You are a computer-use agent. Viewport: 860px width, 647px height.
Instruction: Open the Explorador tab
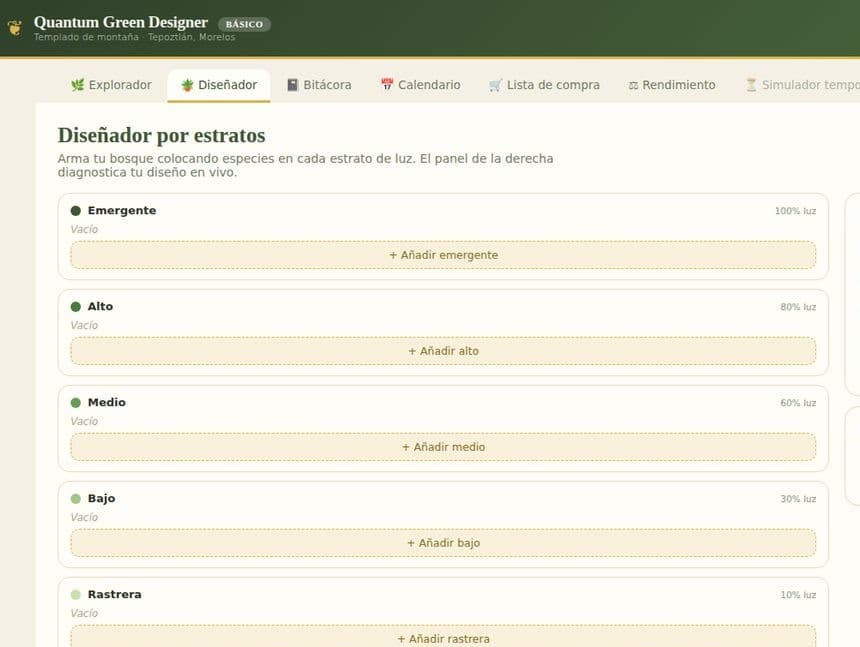[x=111, y=85]
